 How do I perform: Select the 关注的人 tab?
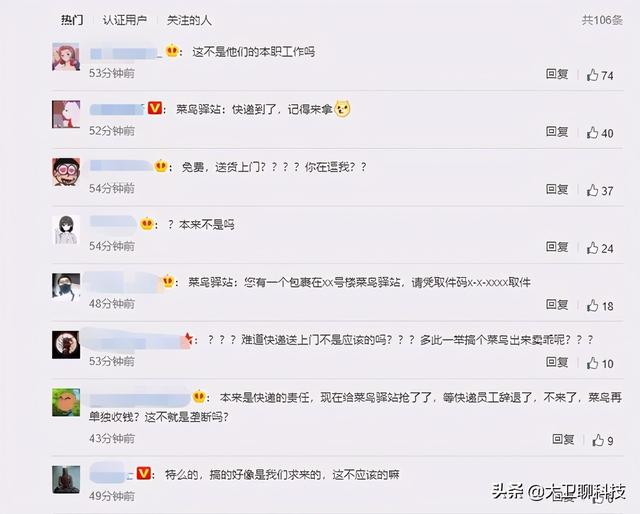[189, 20]
